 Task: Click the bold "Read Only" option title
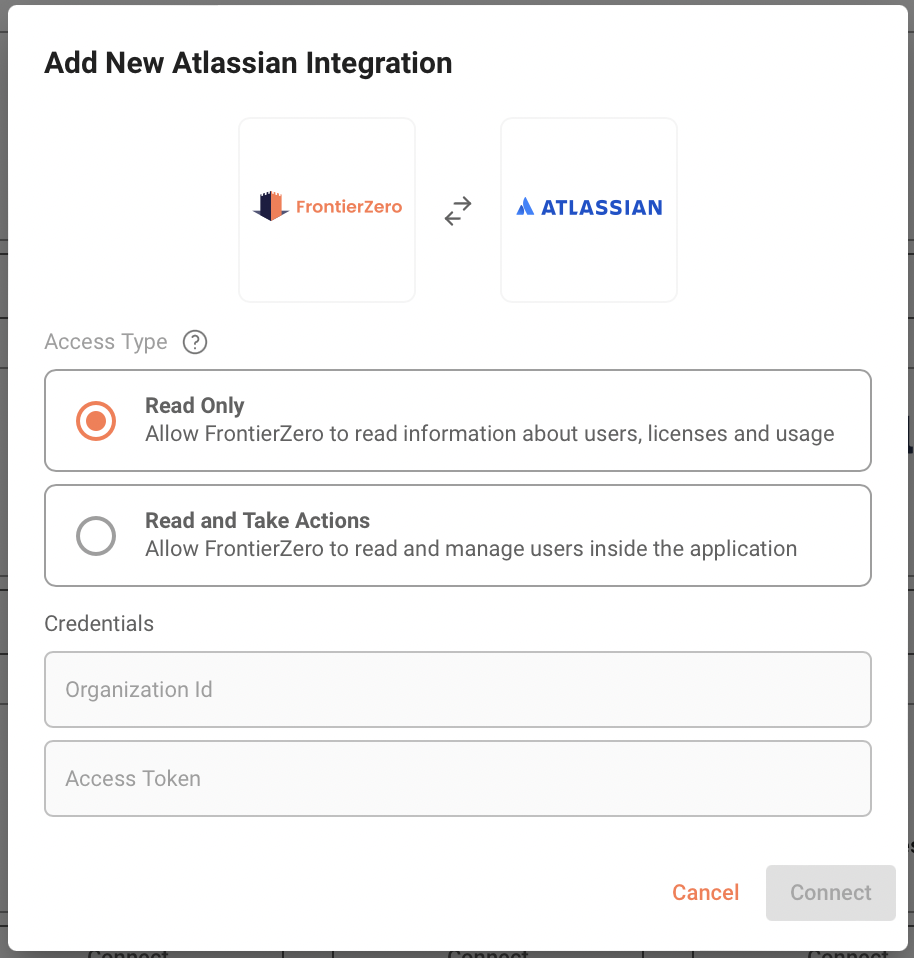[x=194, y=406]
